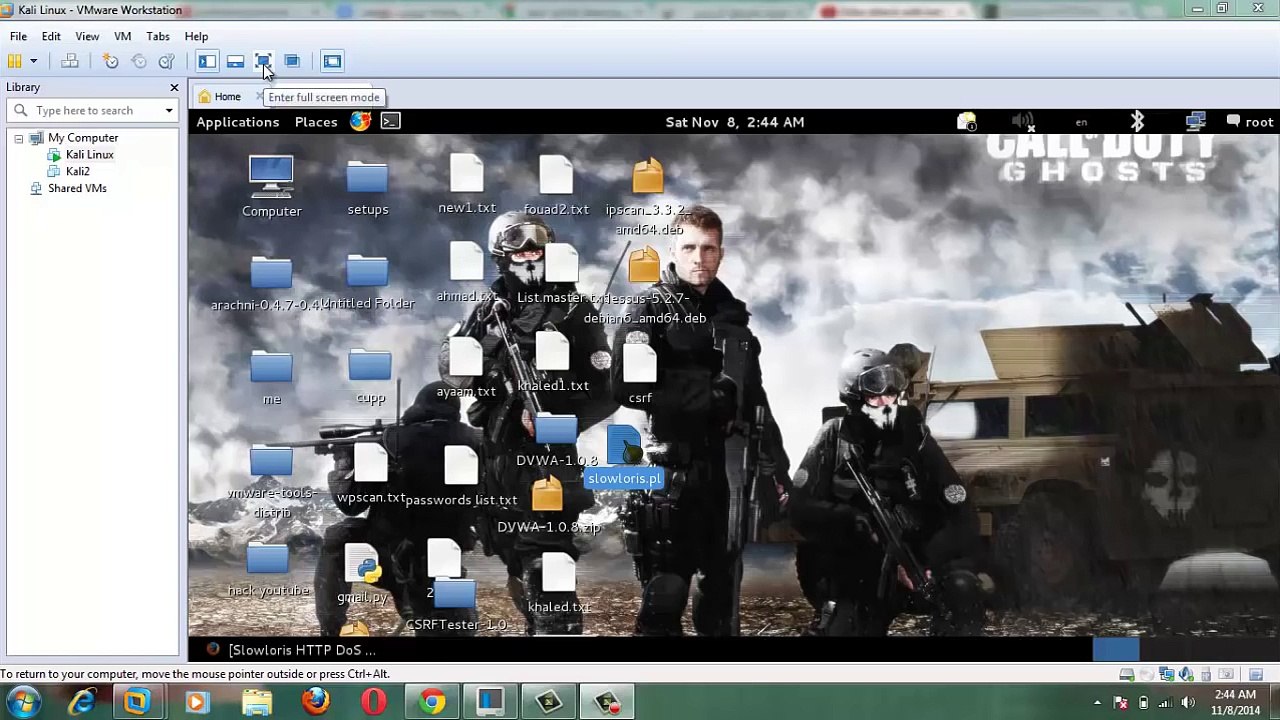
Task: Toggle the Library sidebar visibility
Action: (x=207, y=62)
